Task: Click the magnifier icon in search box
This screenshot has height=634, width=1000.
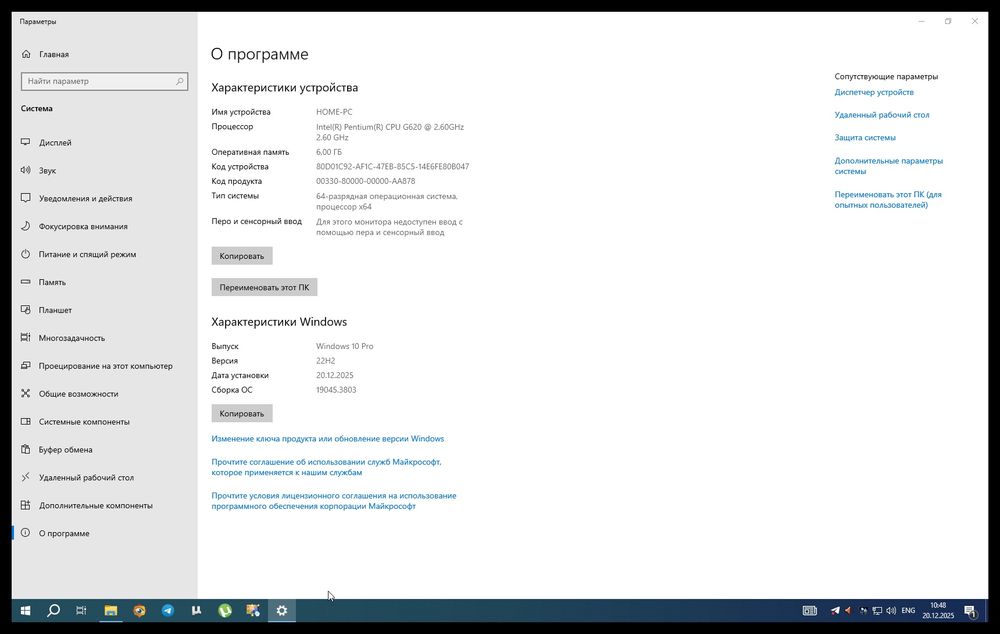Action: (180, 81)
